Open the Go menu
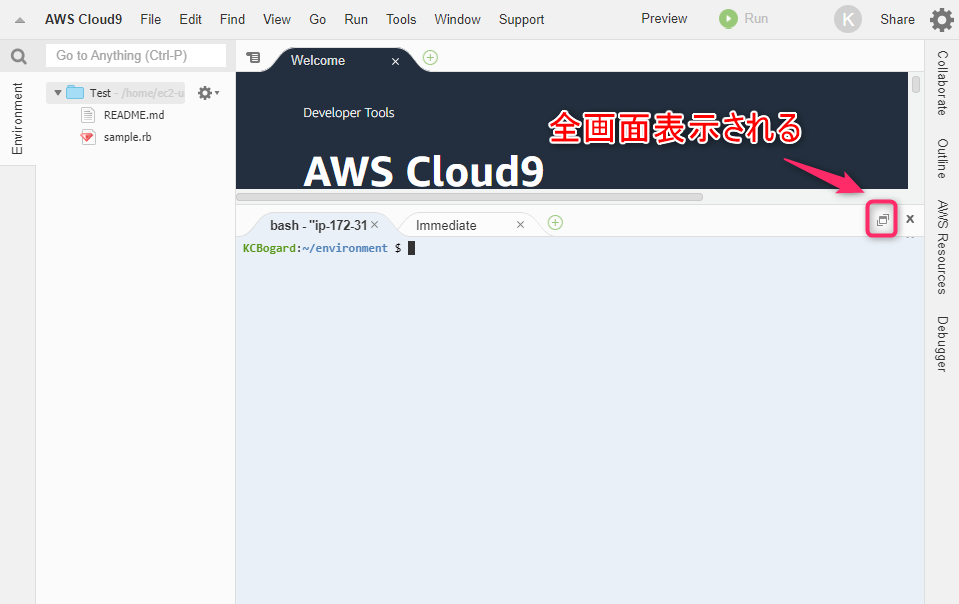The image size is (959, 604). [317, 20]
